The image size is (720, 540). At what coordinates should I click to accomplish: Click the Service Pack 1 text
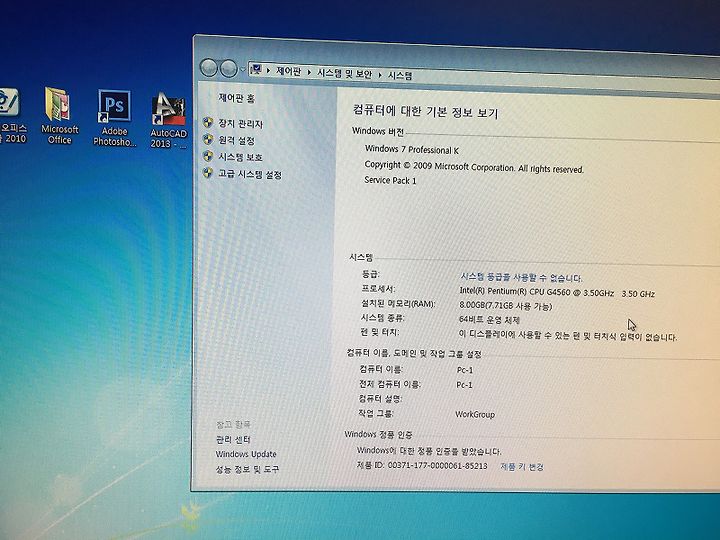pos(390,180)
